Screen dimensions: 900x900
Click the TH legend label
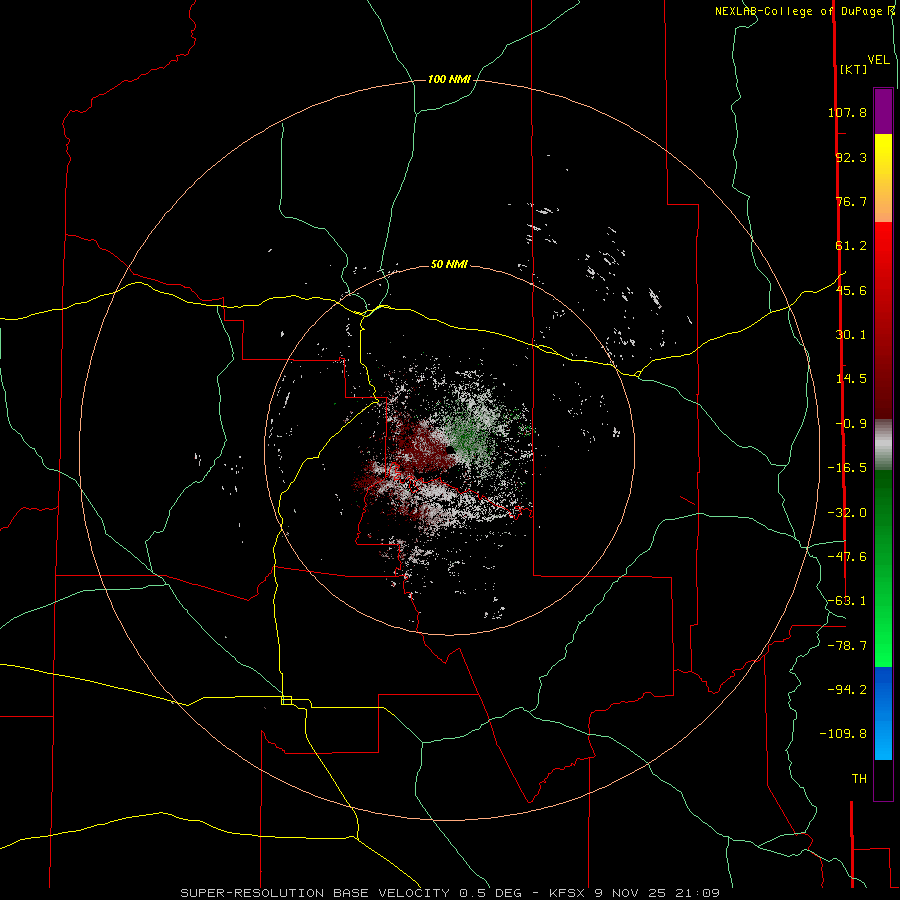pyautogui.click(x=859, y=779)
